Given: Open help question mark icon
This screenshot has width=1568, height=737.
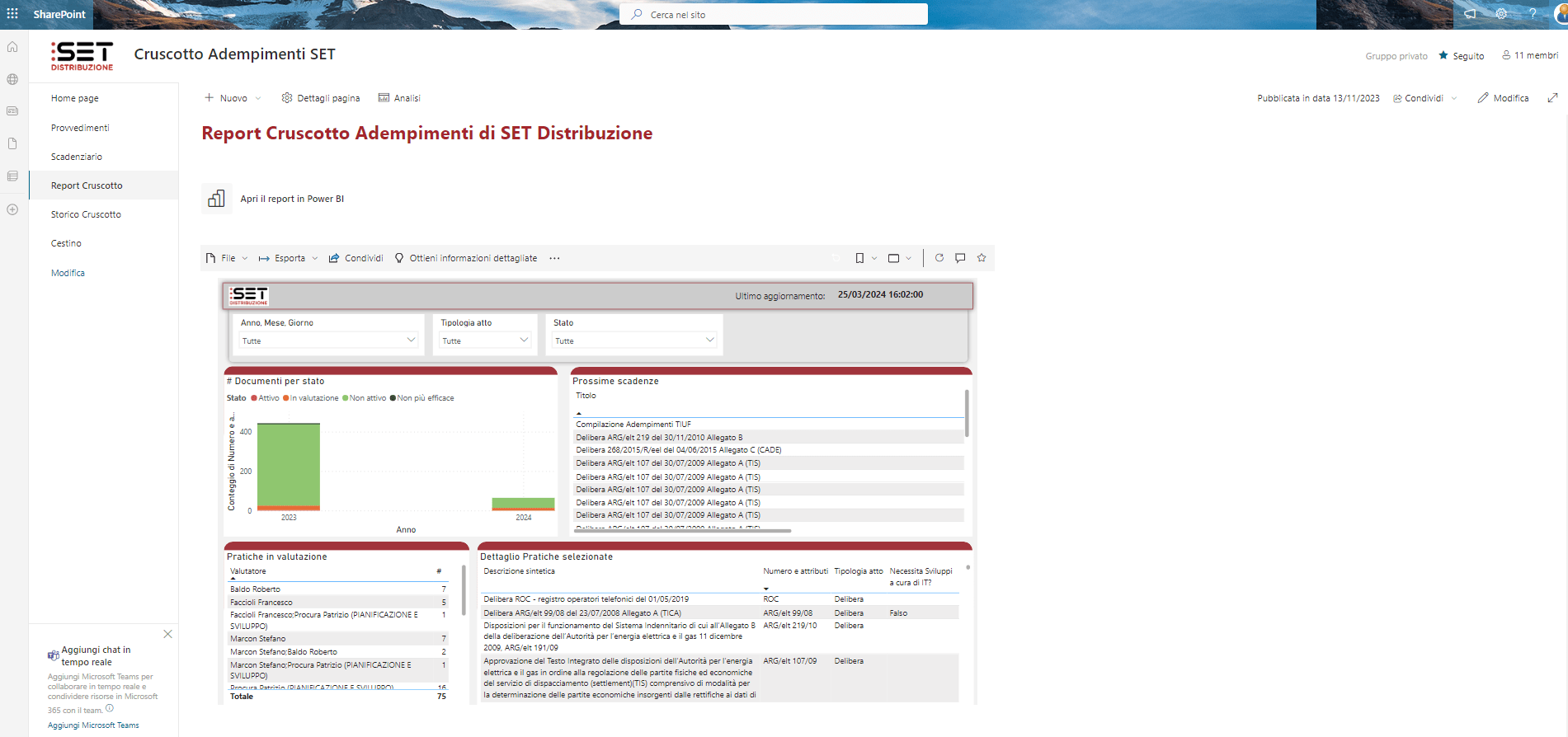Looking at the screenshot, I should coord(1533,14).
